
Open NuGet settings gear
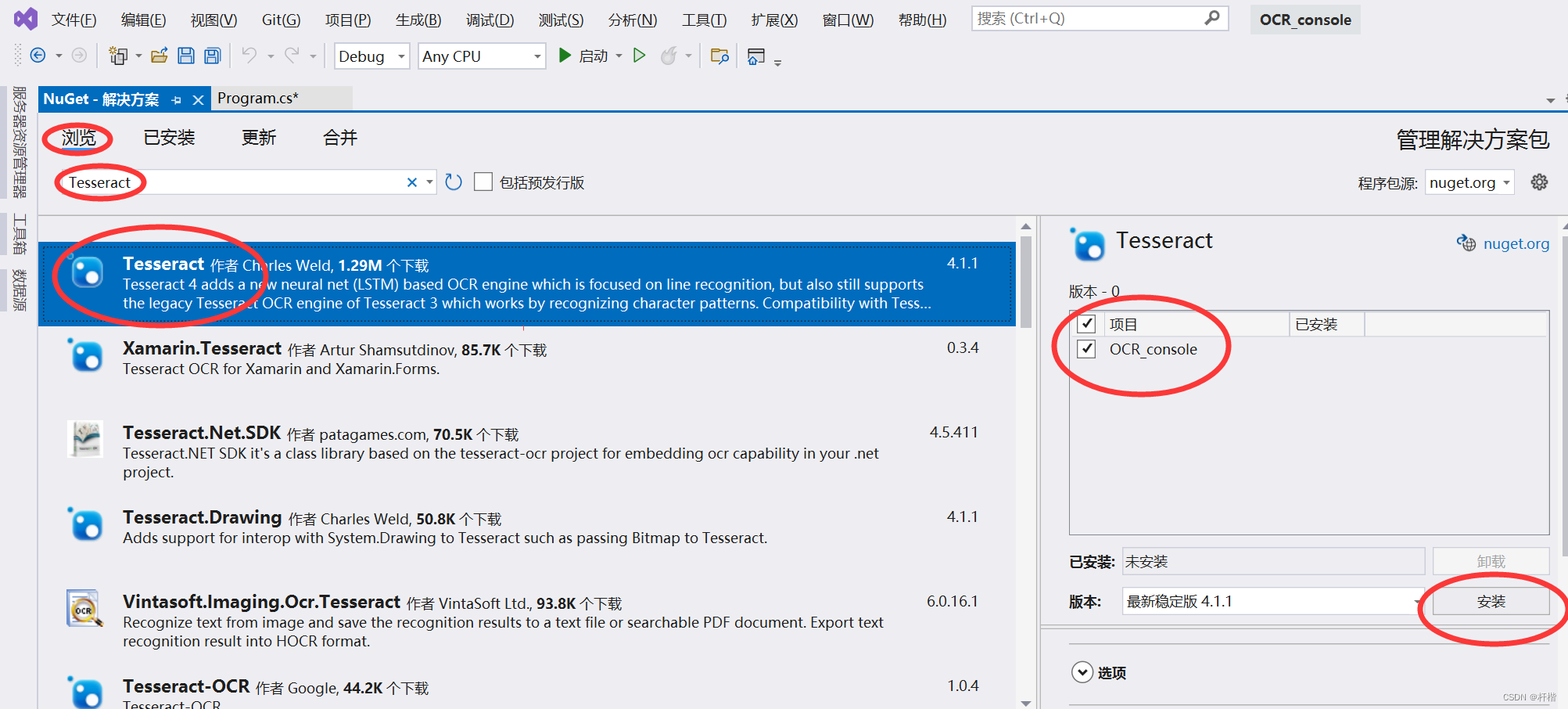[x=1539, y=182]
